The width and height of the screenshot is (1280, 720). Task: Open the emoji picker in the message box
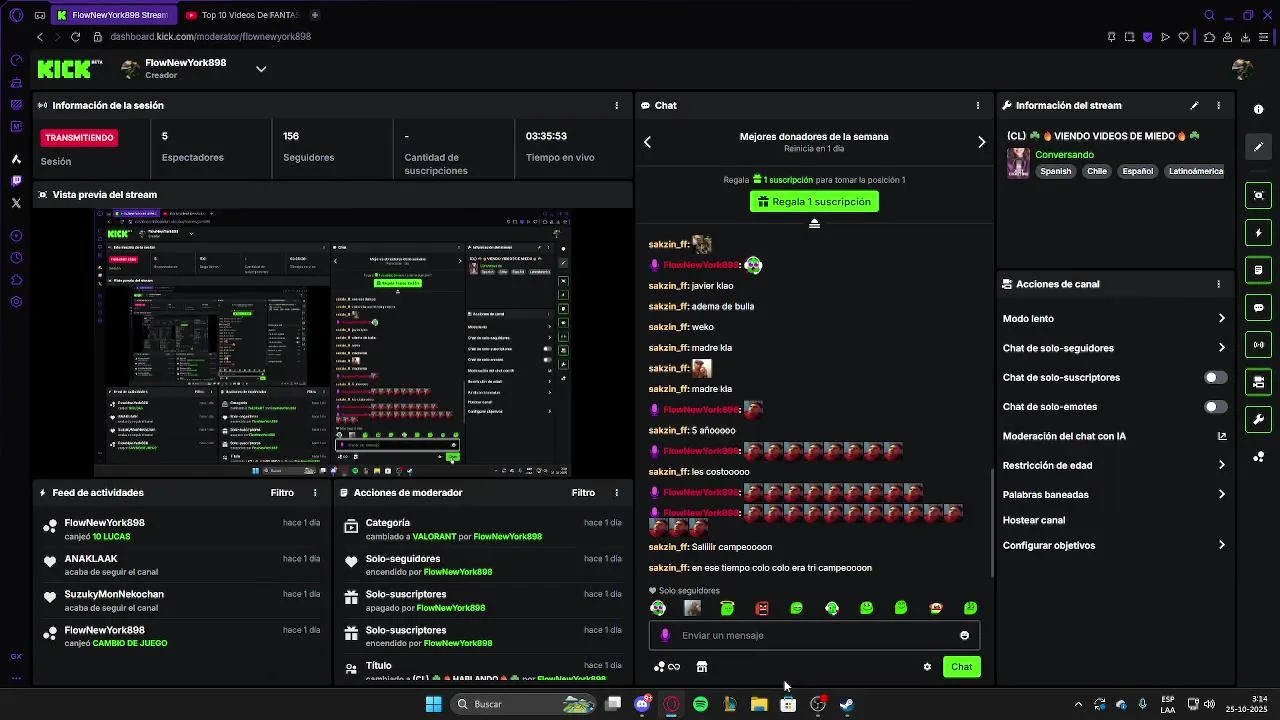964,635
